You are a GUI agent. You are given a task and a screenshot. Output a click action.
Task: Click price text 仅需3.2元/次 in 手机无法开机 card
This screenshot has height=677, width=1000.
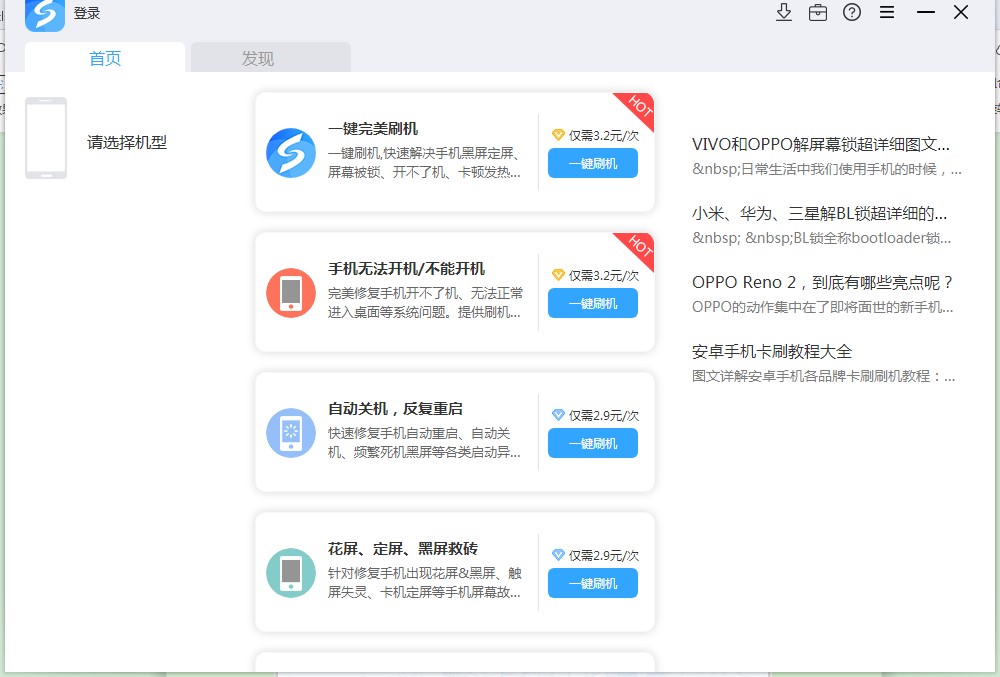click(604, 275)
